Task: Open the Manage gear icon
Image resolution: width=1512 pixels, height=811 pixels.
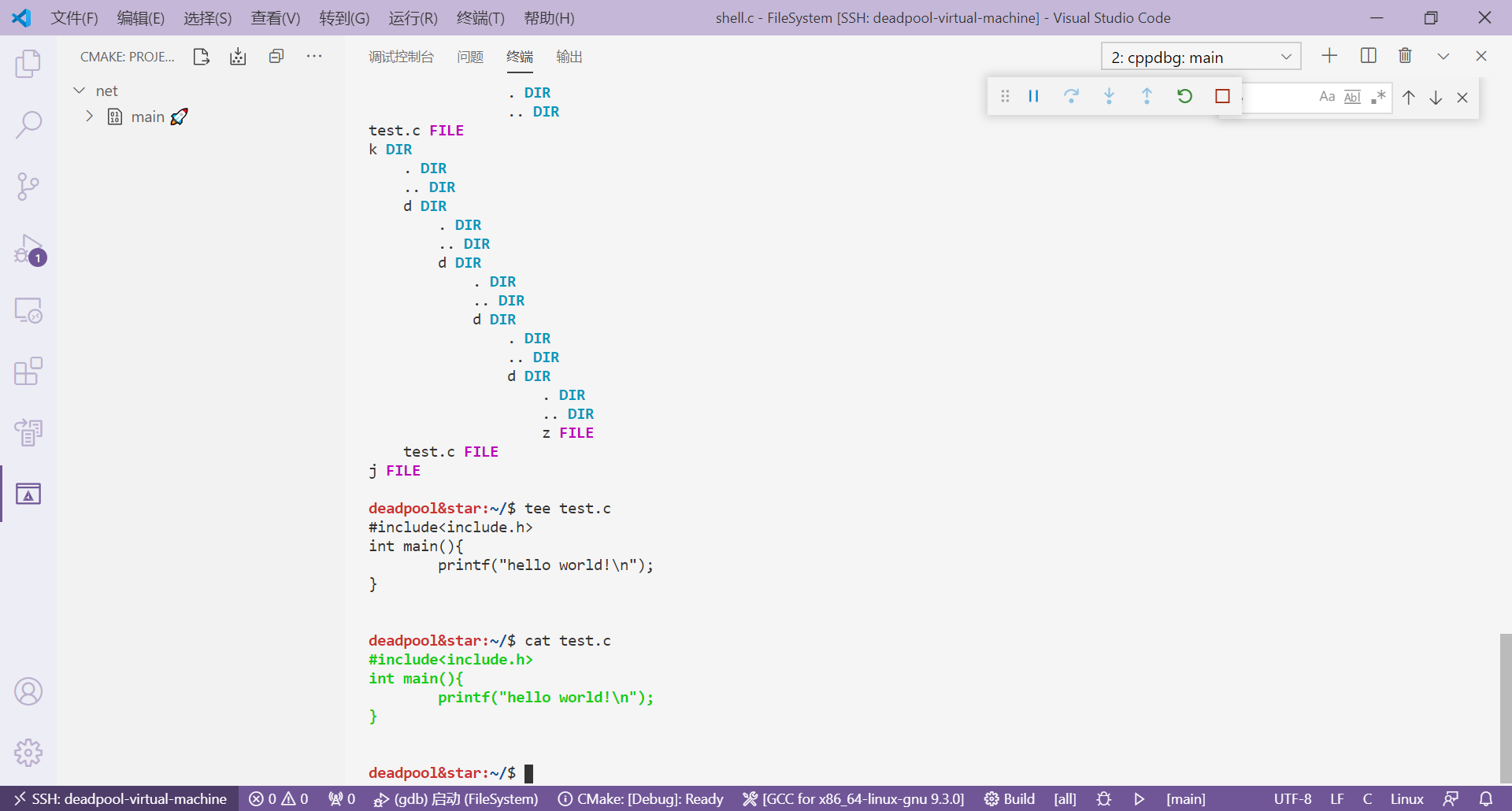Action: [x=28, y=753]
